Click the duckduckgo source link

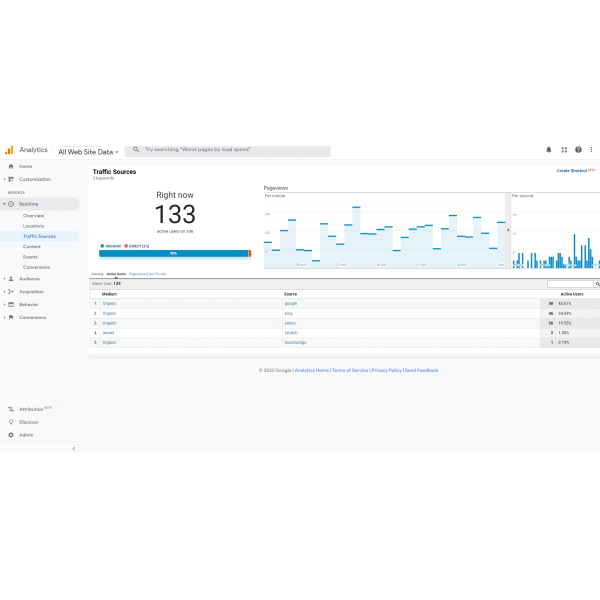pyautogui.click(x=295, y=342)
